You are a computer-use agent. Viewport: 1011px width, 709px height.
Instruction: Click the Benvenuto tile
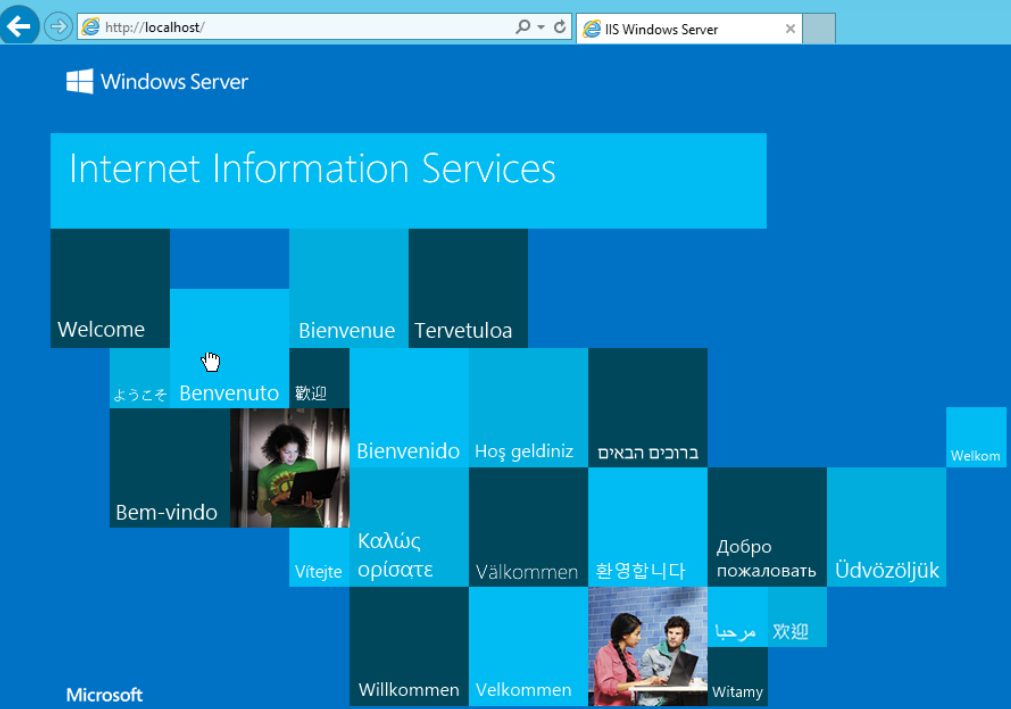[x=230, y=348]
